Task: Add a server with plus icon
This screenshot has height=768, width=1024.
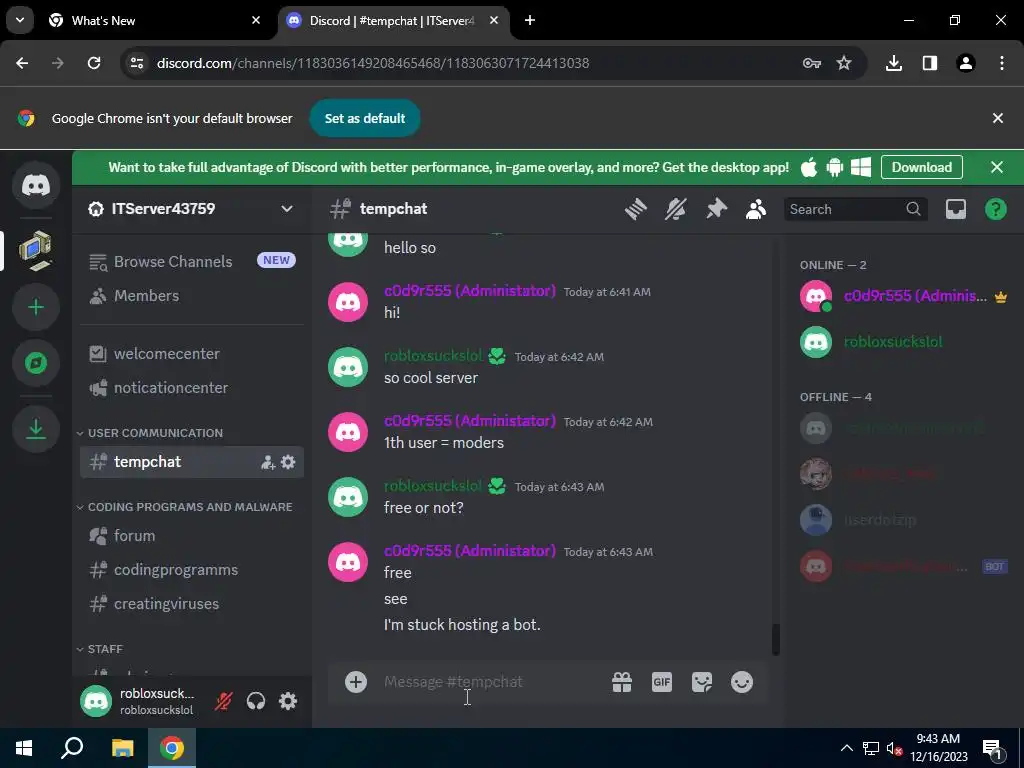Action: (x=36, y=307)
